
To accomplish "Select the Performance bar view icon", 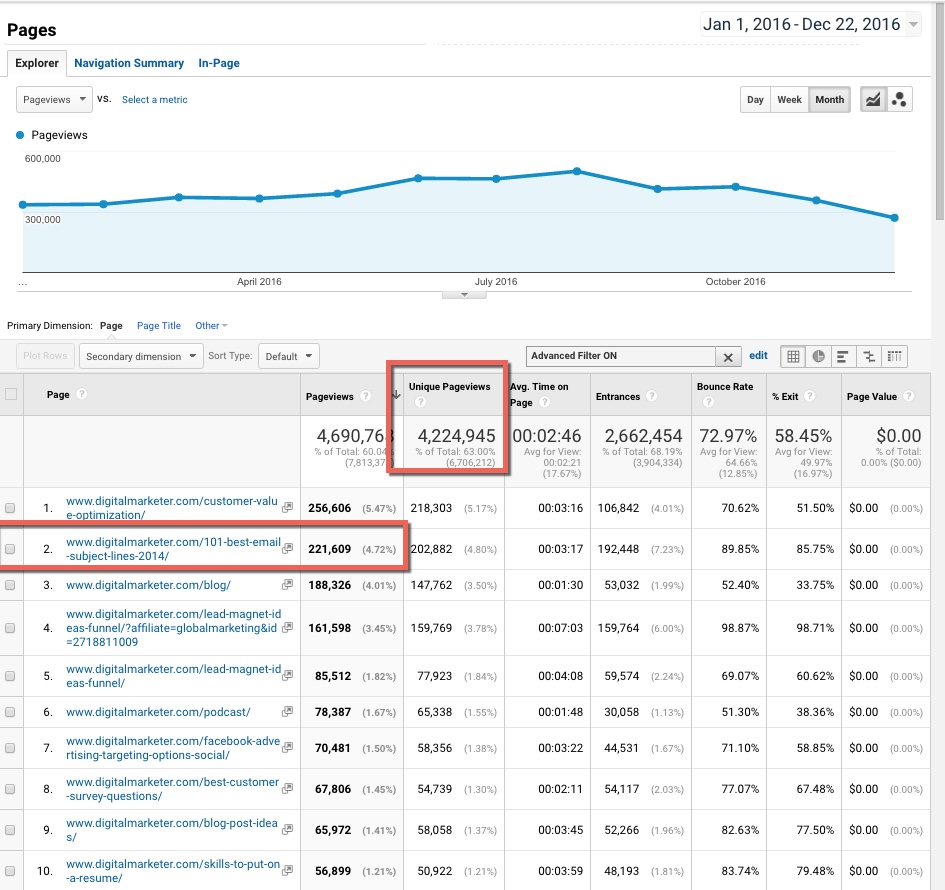I will pyautogui.click(x=843, y=356).
